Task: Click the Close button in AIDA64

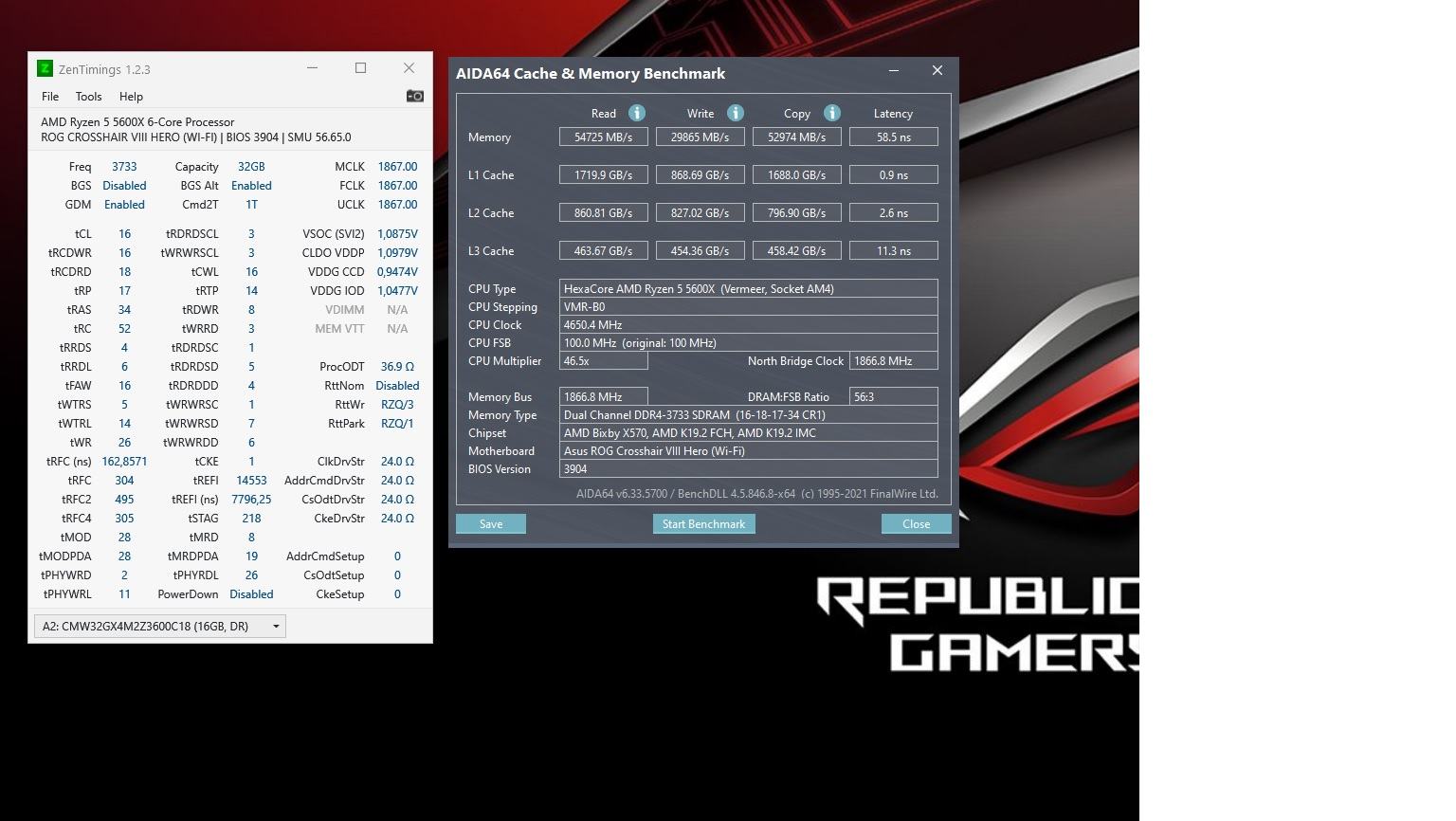Action: pyautogui.click(x=916, y=524)
